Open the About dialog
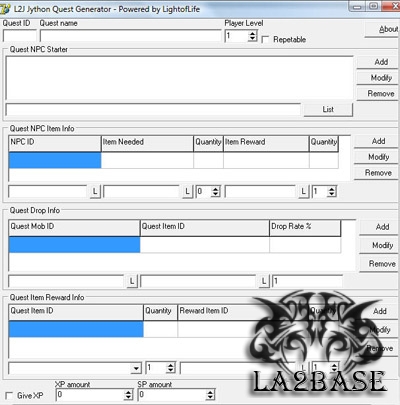 point(382,29)
